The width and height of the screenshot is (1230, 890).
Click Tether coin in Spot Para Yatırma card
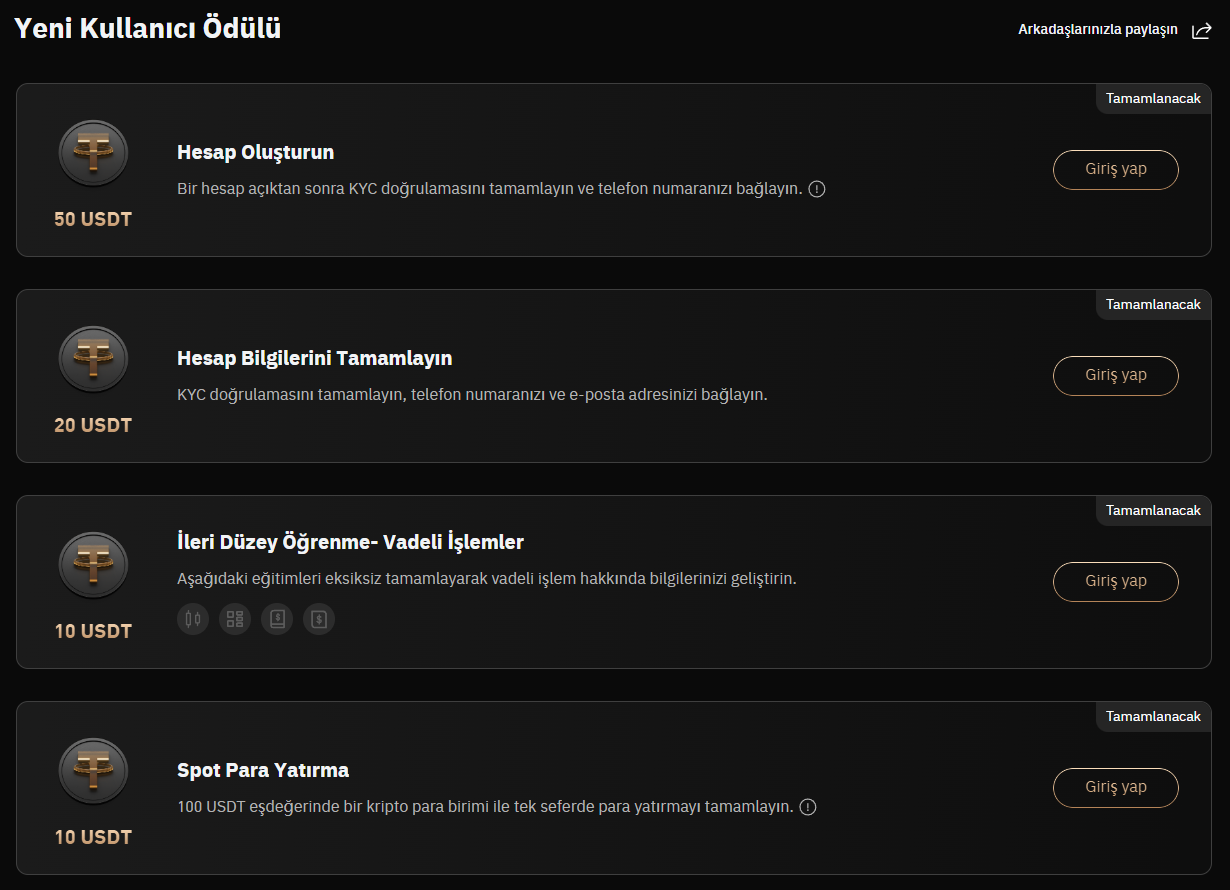pos(93,772)
